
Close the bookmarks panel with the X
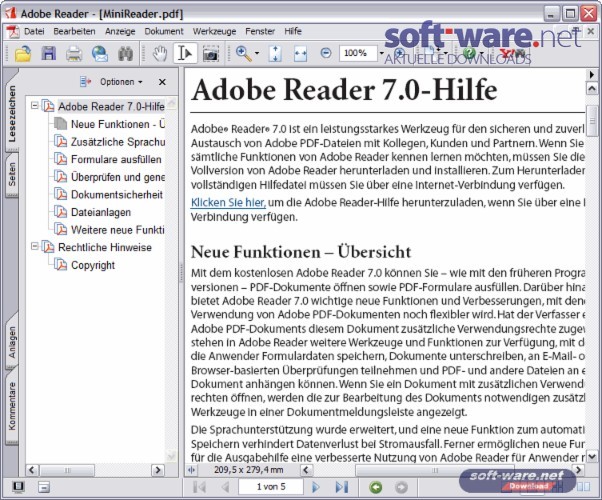coord(162,82)
